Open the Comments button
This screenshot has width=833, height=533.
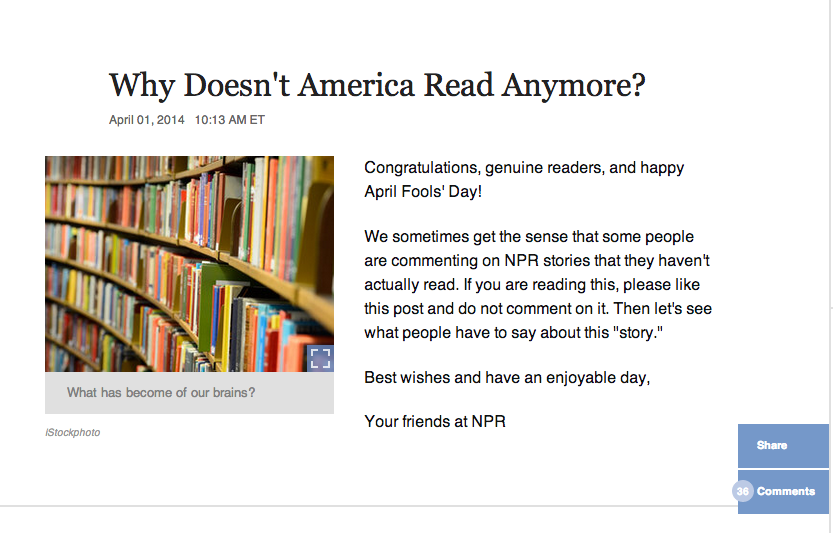(x=786, y=491)
